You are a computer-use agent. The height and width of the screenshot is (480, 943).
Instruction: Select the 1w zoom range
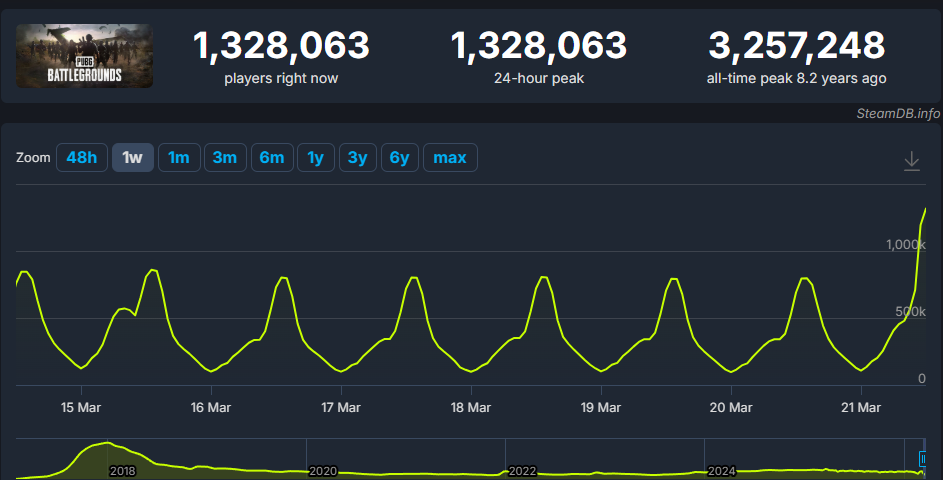(x=132, y=158)
